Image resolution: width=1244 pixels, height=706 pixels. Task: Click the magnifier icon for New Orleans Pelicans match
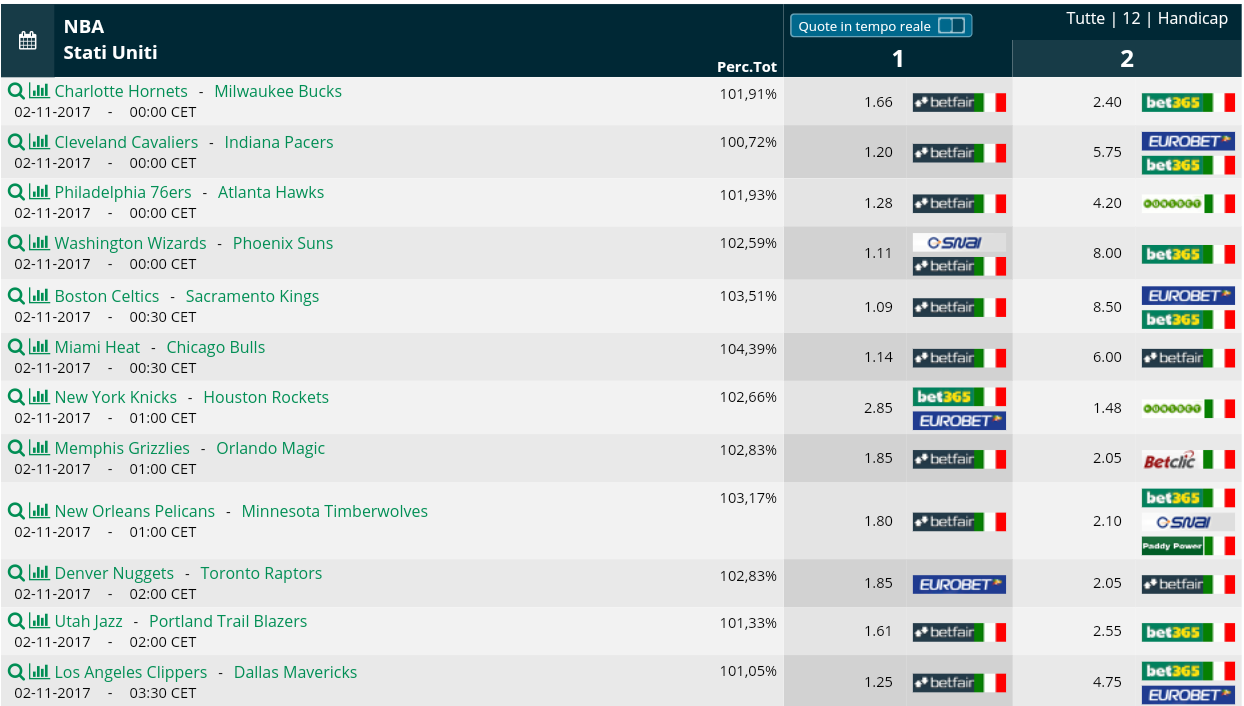(16, 511)
